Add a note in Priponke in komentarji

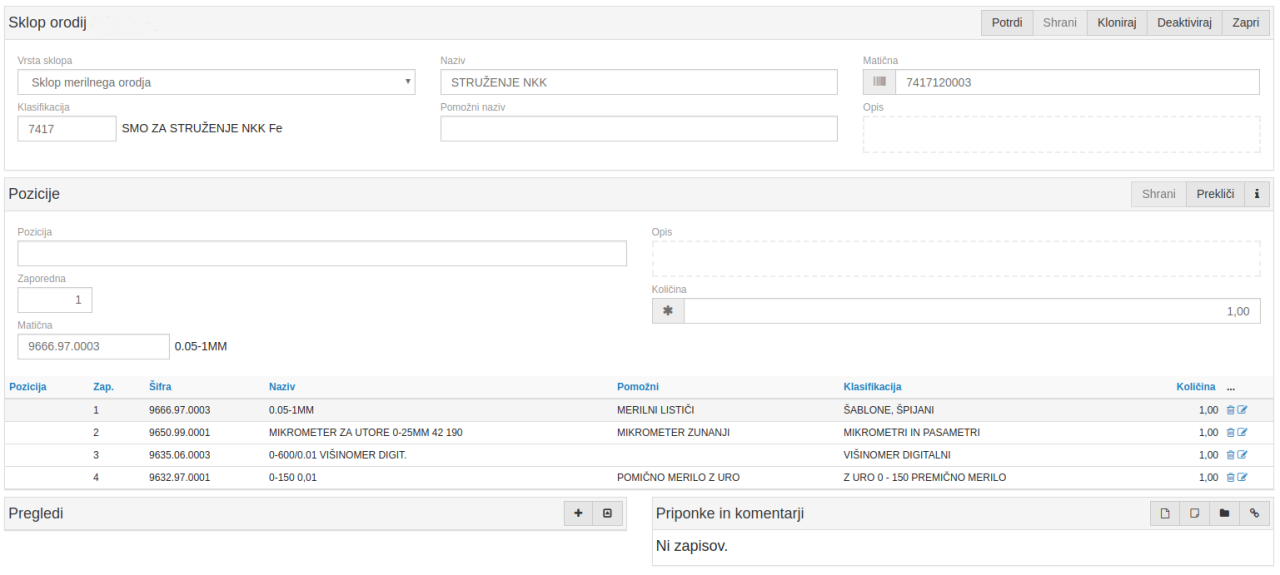point(1194,514)
